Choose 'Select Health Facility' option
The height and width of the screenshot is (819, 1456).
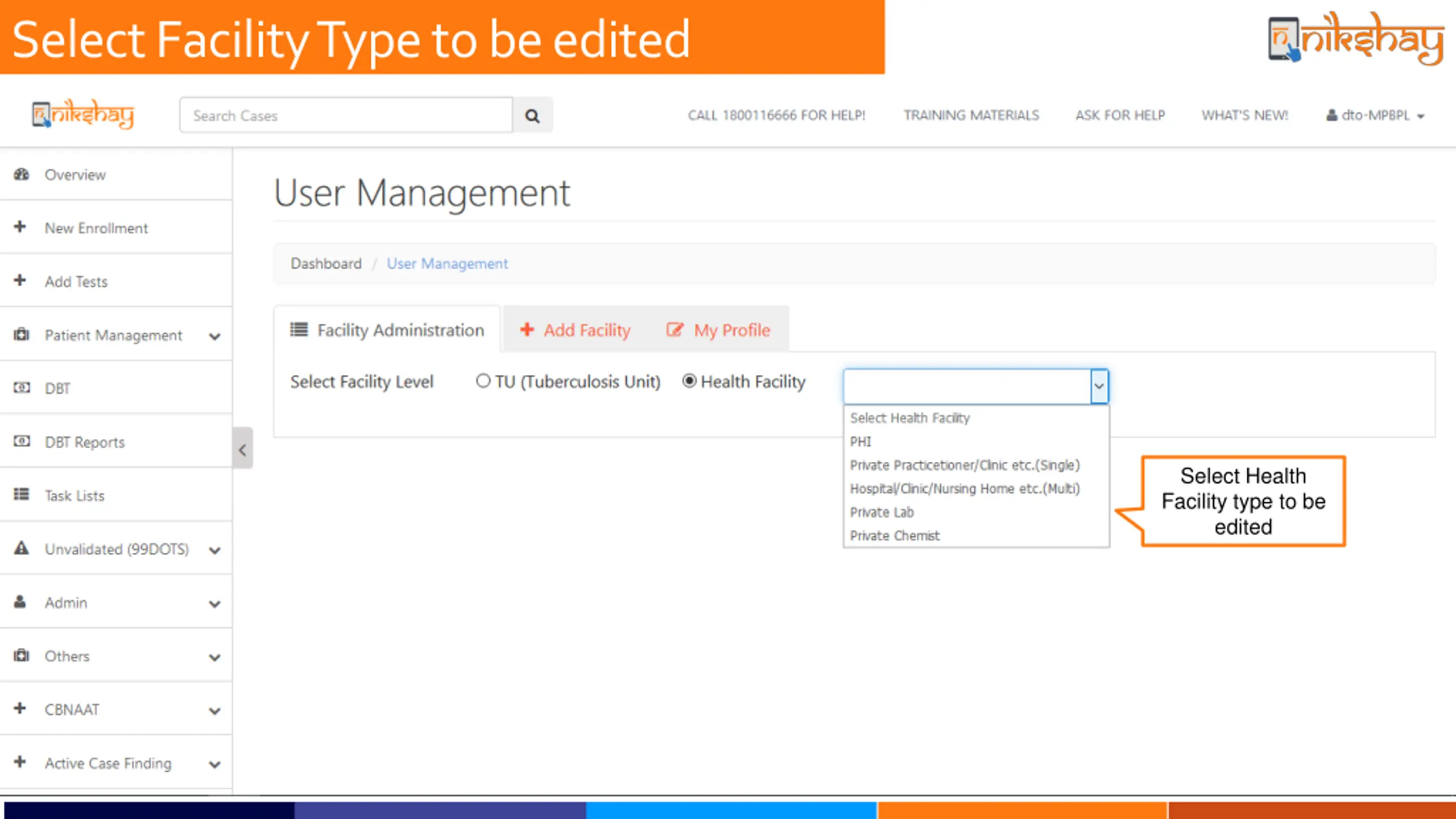tap(976, 418)
